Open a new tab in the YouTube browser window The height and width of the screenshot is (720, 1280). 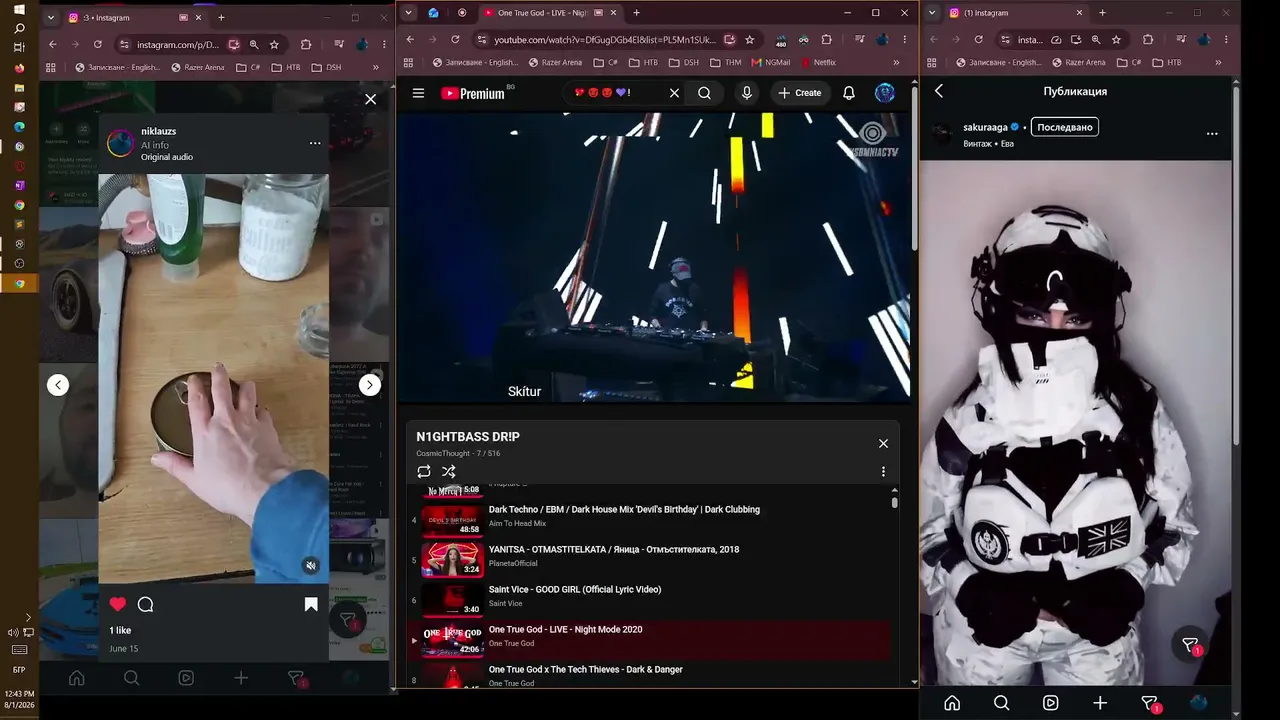click(x=636, y=13)
